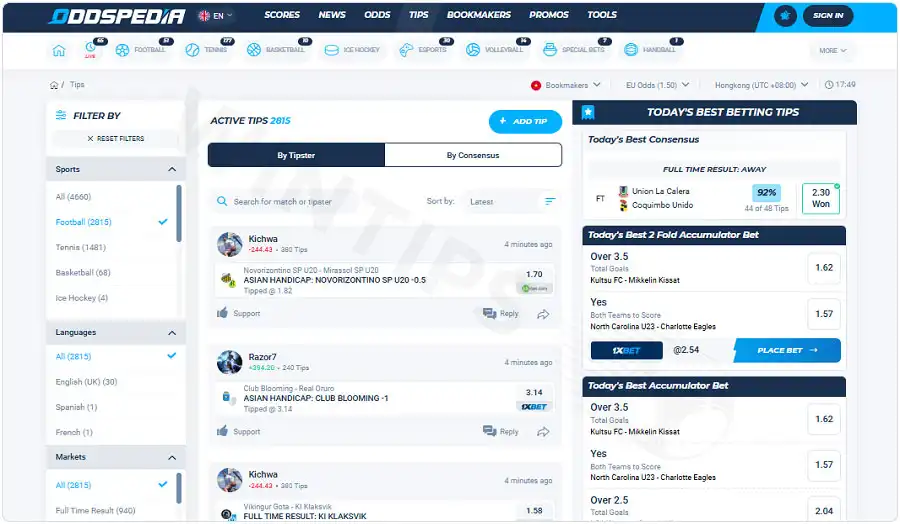Image resolution: width=900 pixels, height=524 pixels.
Task: Collapse the Sports filter section
Action: click(x=172, y=169)
